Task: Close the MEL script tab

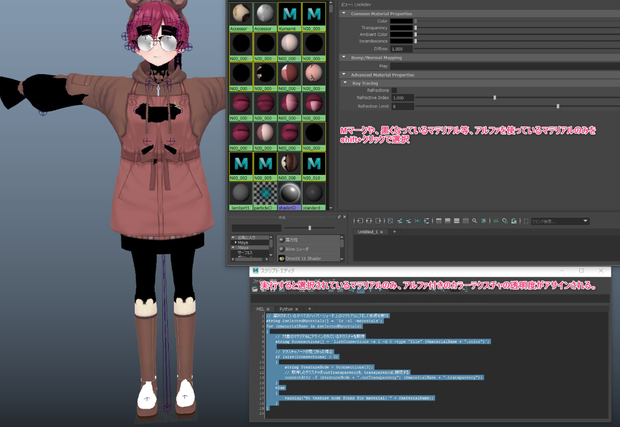Action: point(268,309)
